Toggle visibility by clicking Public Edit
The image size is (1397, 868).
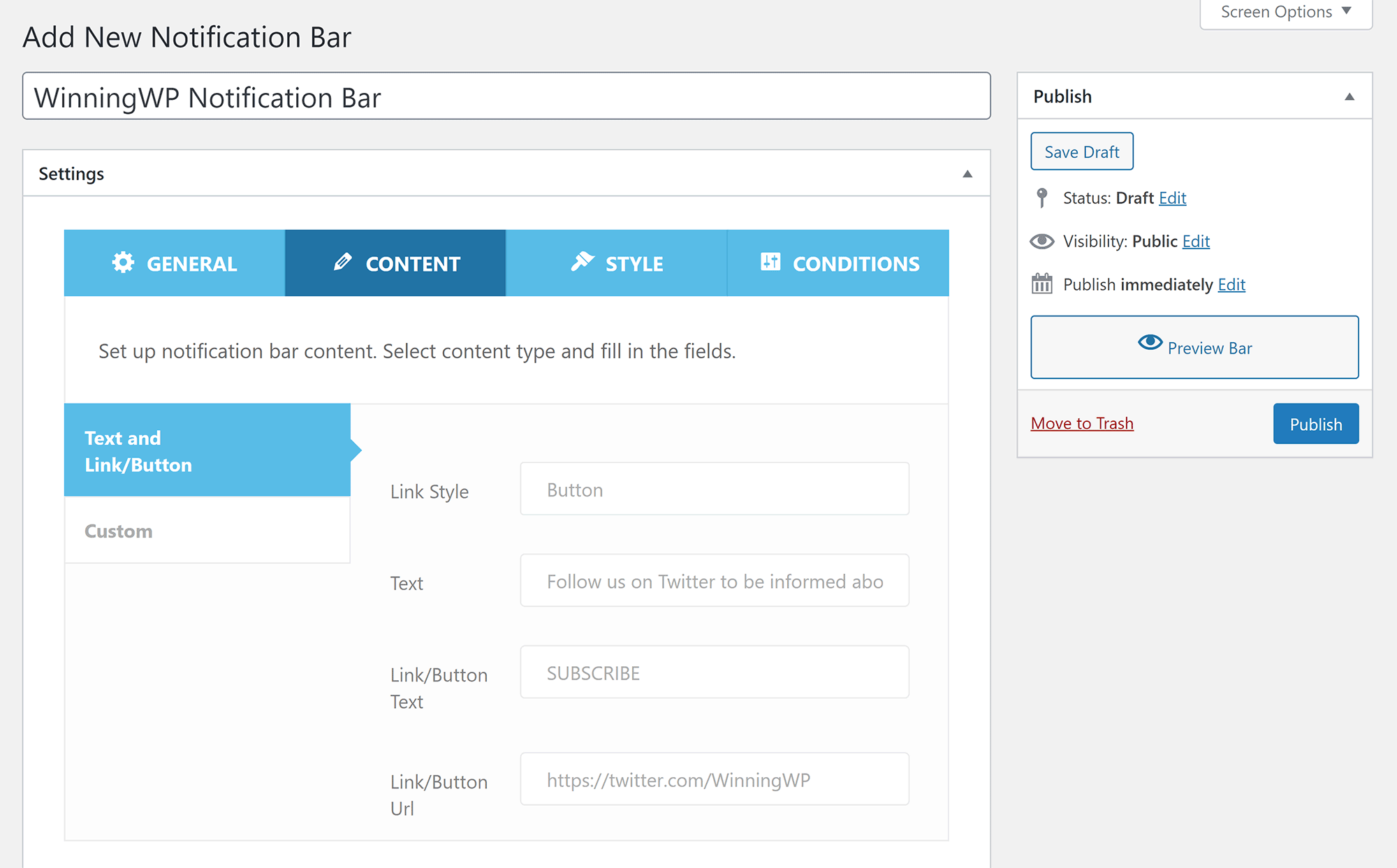(x=1196, y=240)
